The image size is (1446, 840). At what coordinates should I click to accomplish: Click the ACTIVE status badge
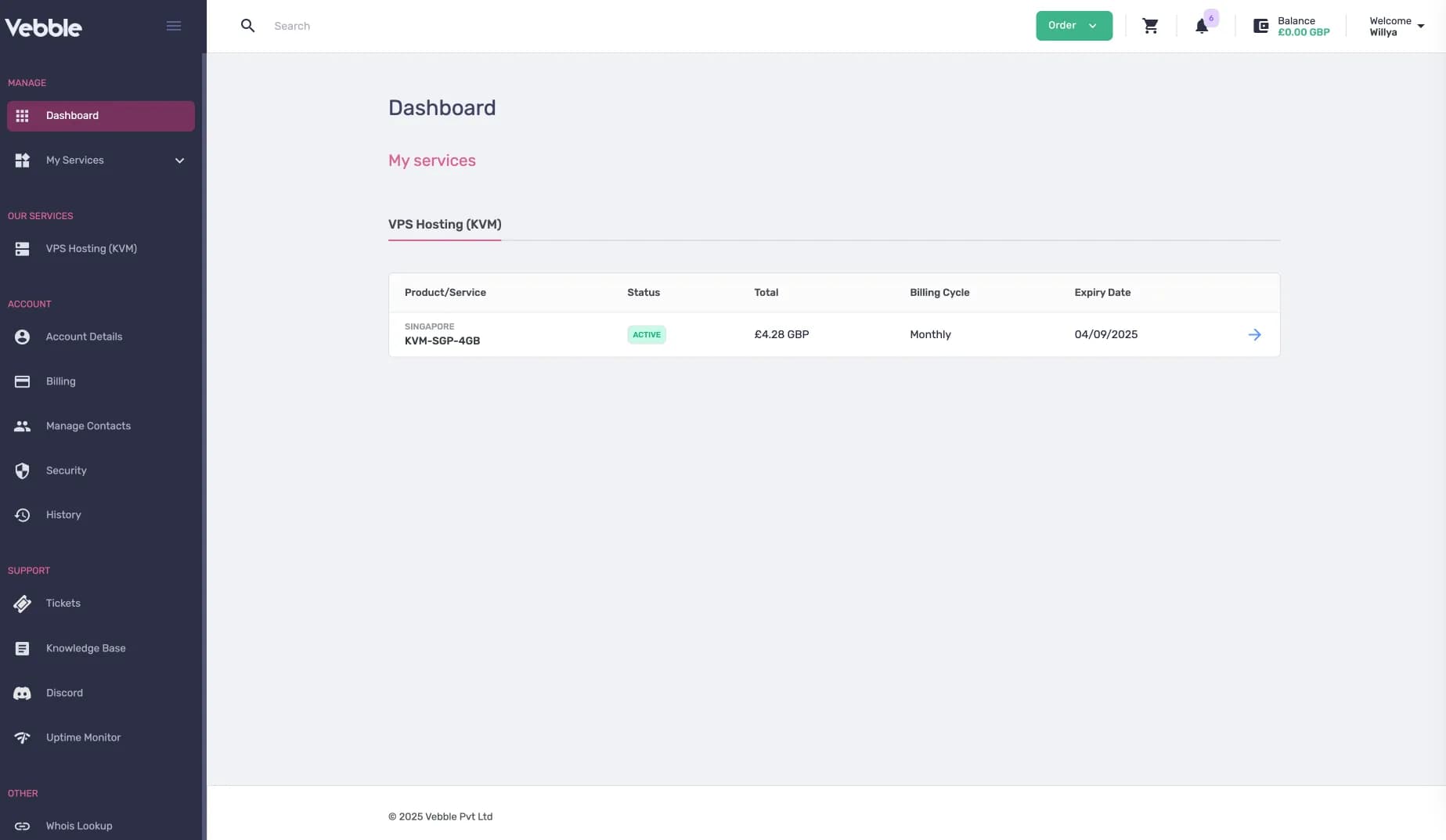pyautogui.click(x=646, y=334)
